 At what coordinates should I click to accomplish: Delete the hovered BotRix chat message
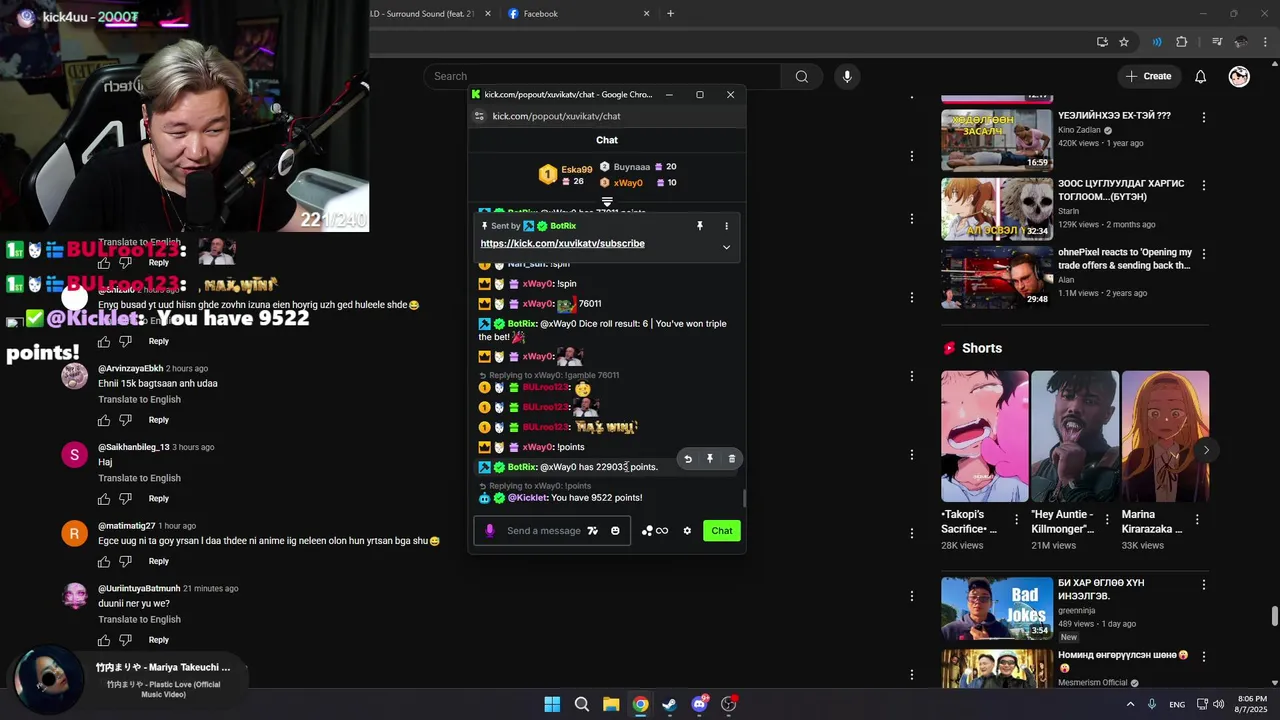[732, 459]
